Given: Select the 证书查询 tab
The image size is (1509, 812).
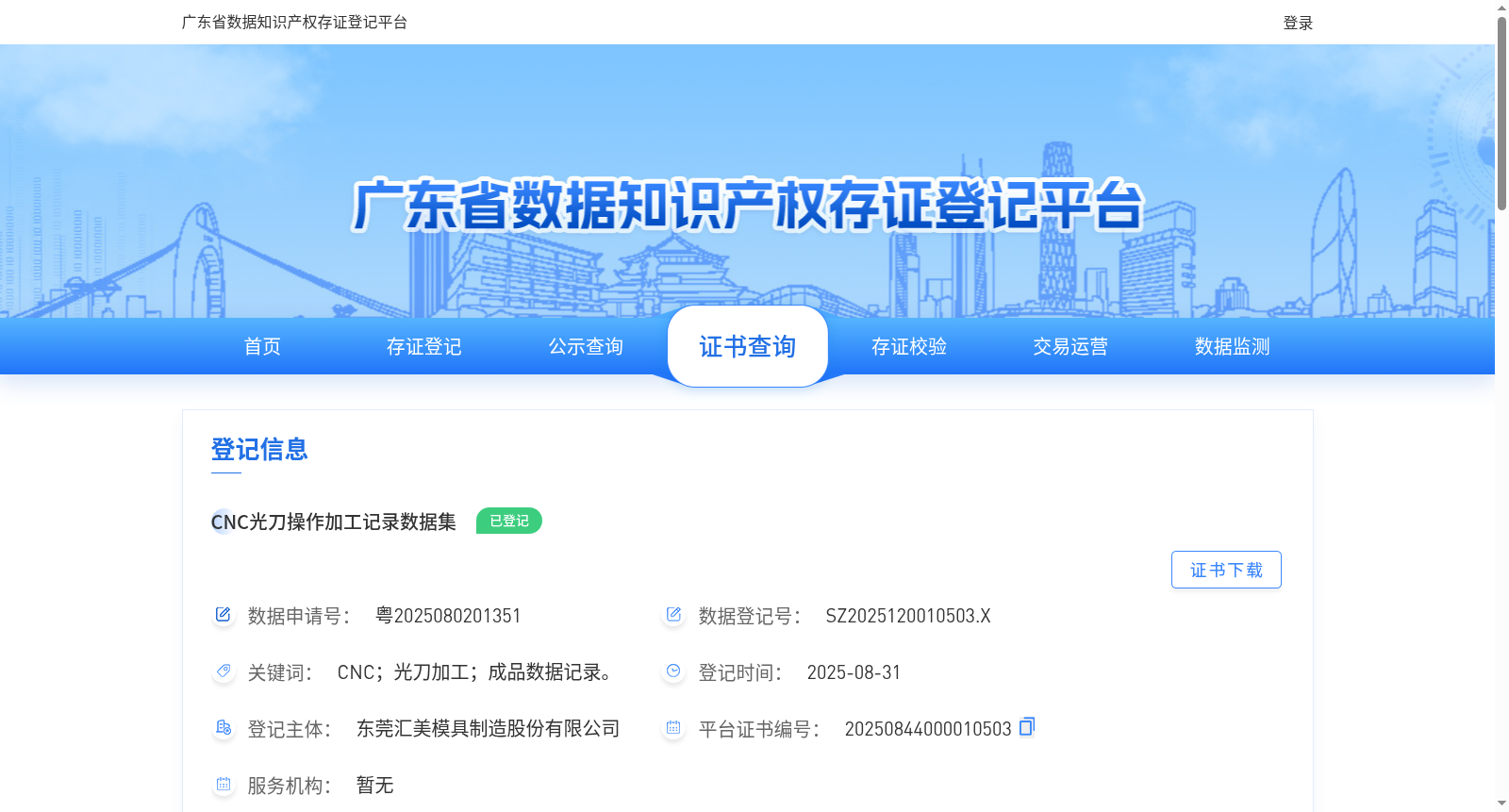Looking at the screenshot, I should [x=748, y=346].
